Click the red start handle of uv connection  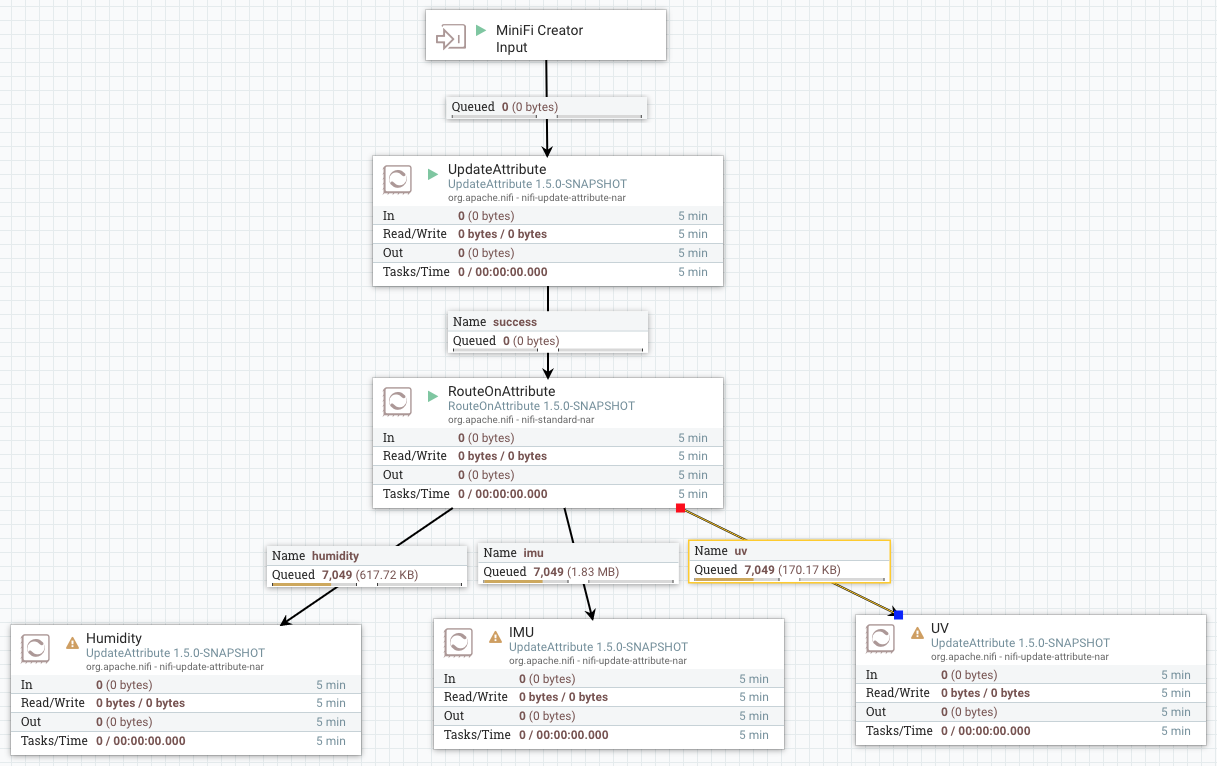(x=680, y=508)
